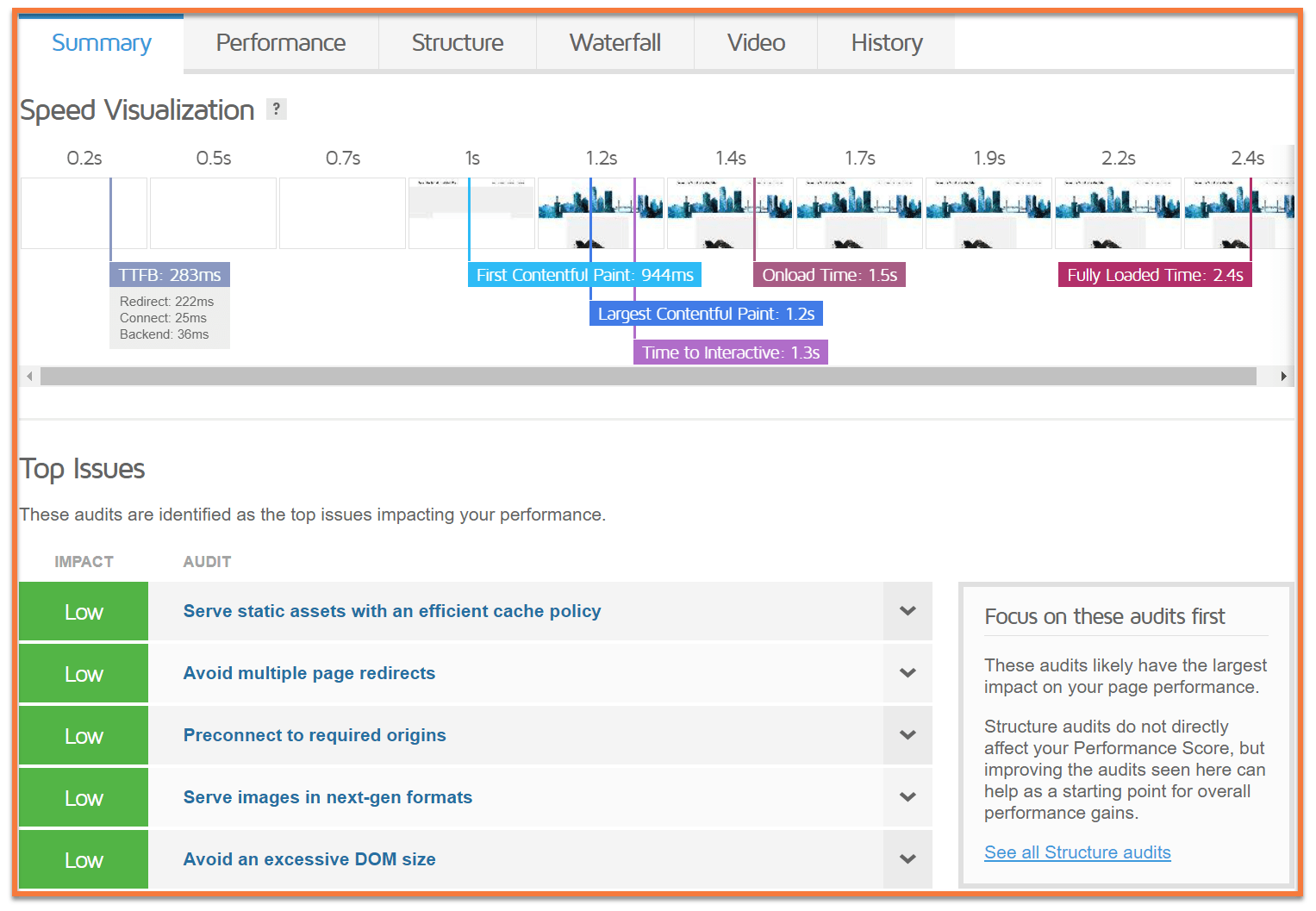Expand the efficient cache policy audit
This screenshot has width=1316, height=911.
(x=907, y=611)
